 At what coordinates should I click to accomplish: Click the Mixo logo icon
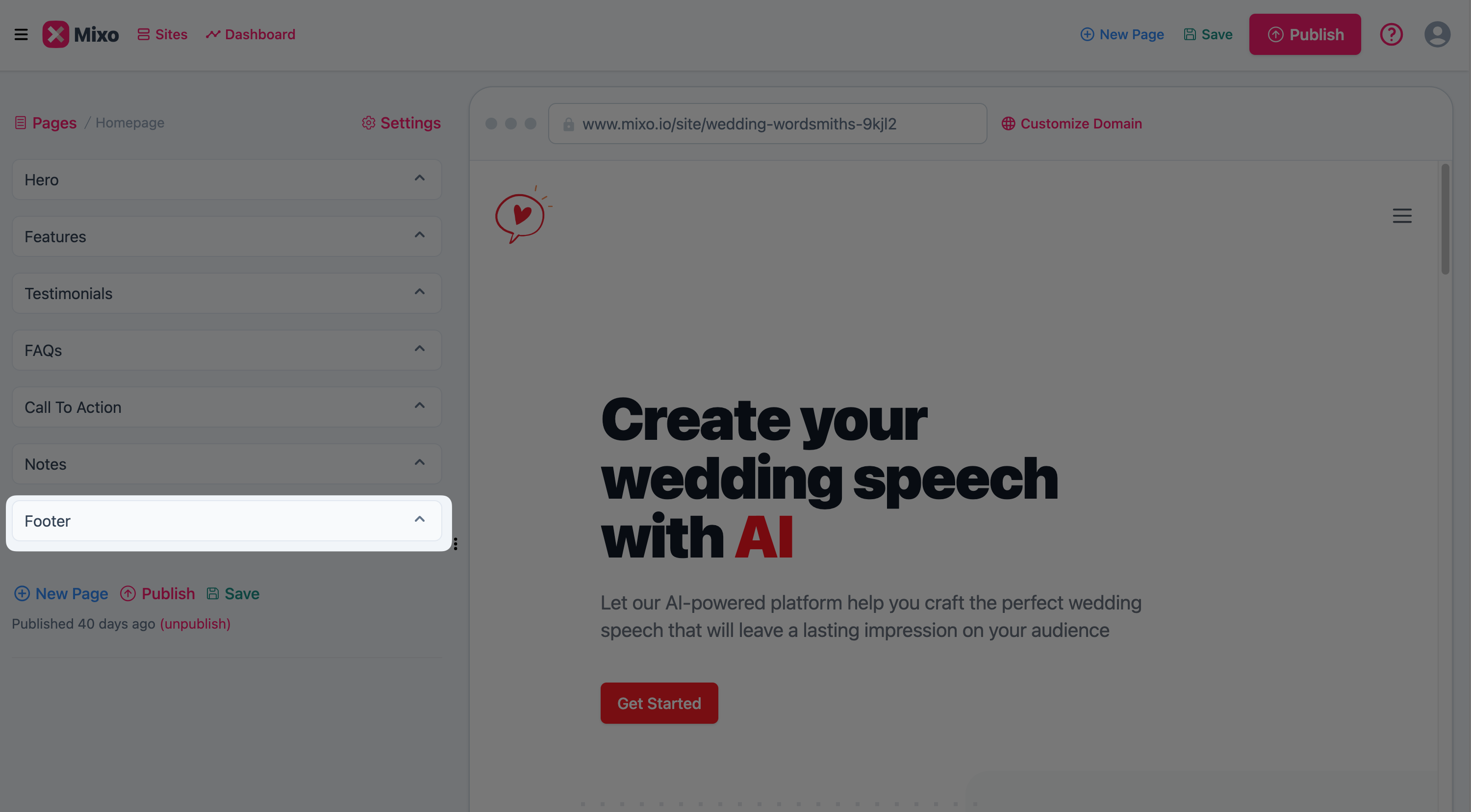pos(55,34)
